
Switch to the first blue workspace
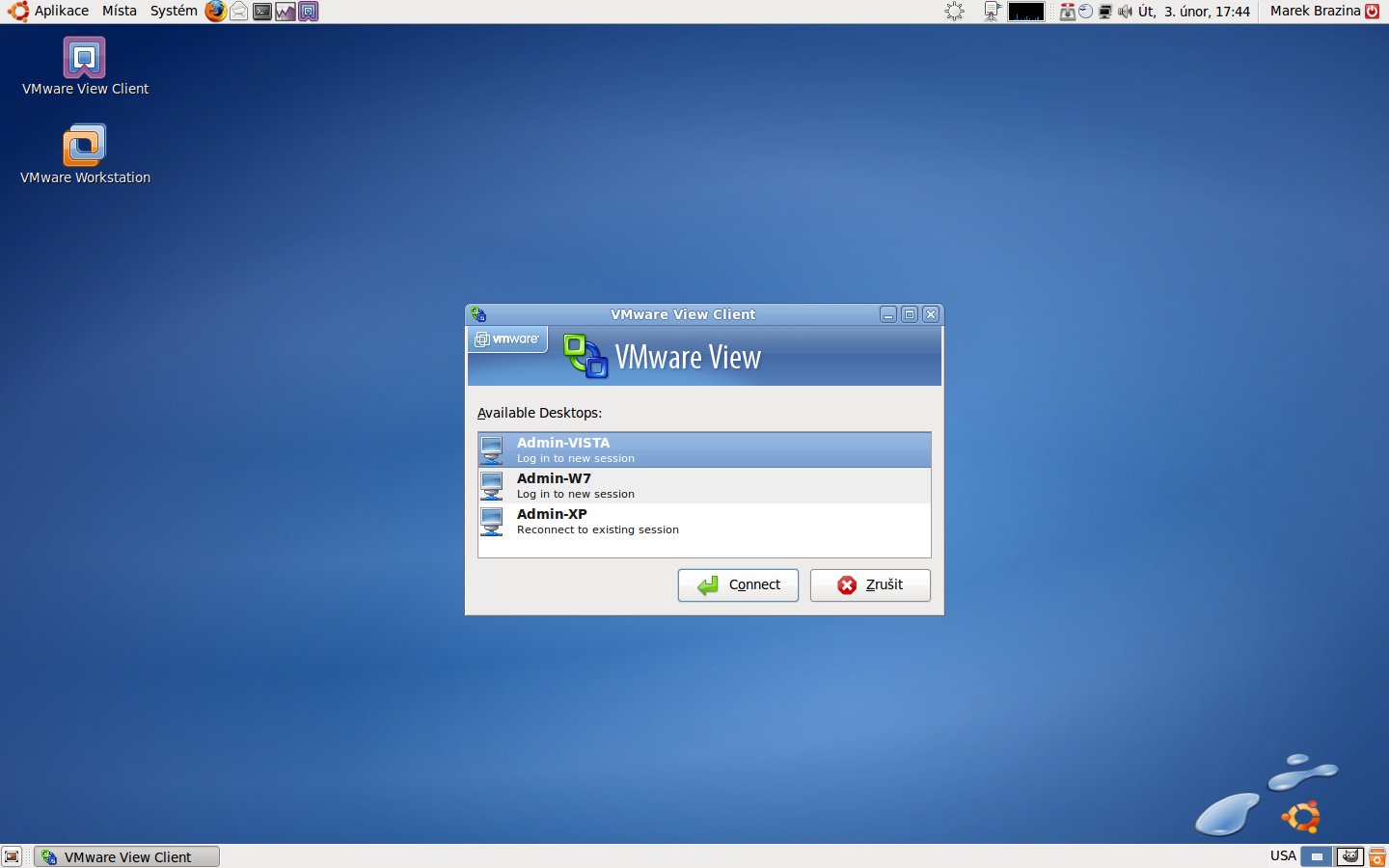tap(1317, 856)
